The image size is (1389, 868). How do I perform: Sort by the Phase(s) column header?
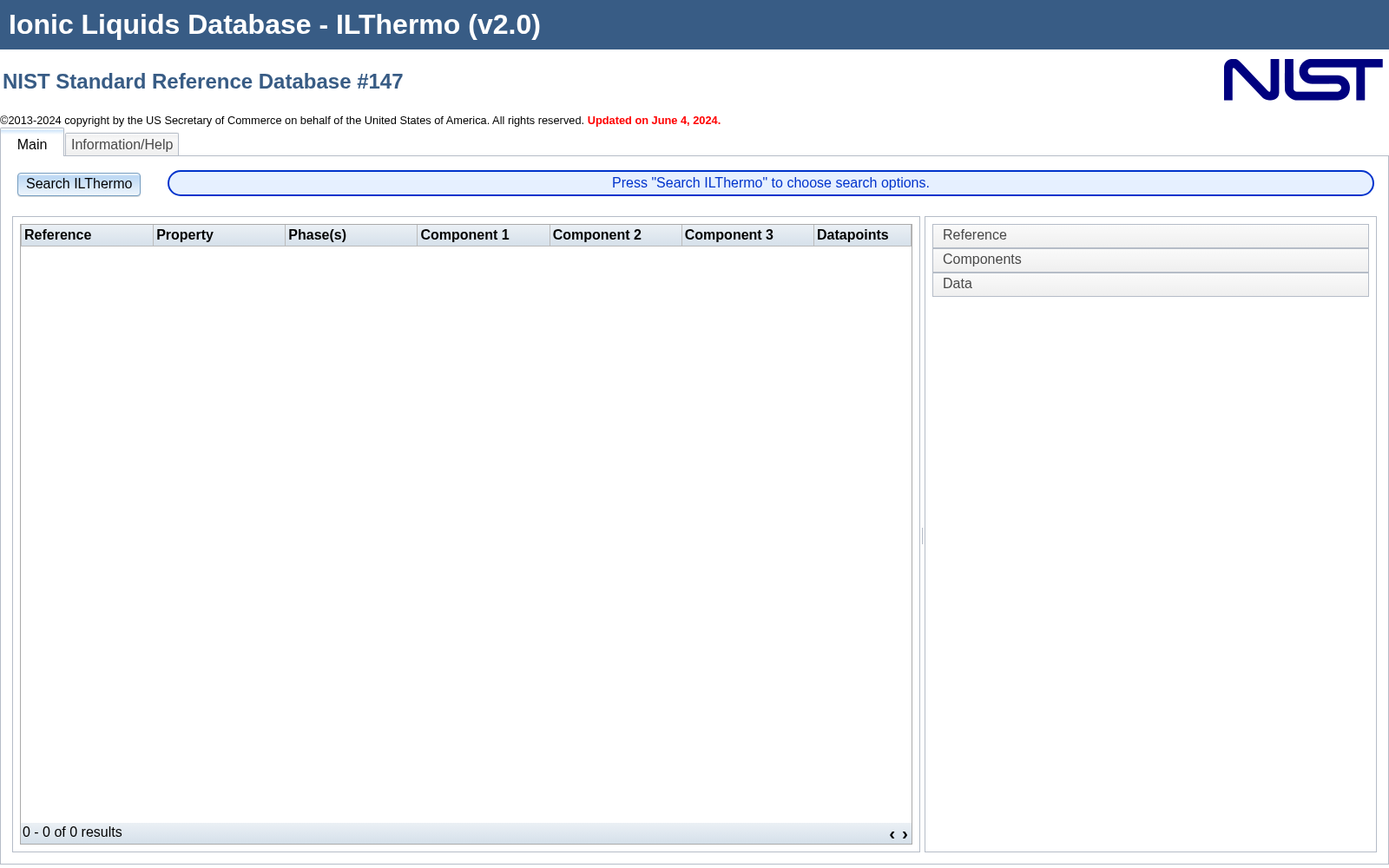(351, 235)
